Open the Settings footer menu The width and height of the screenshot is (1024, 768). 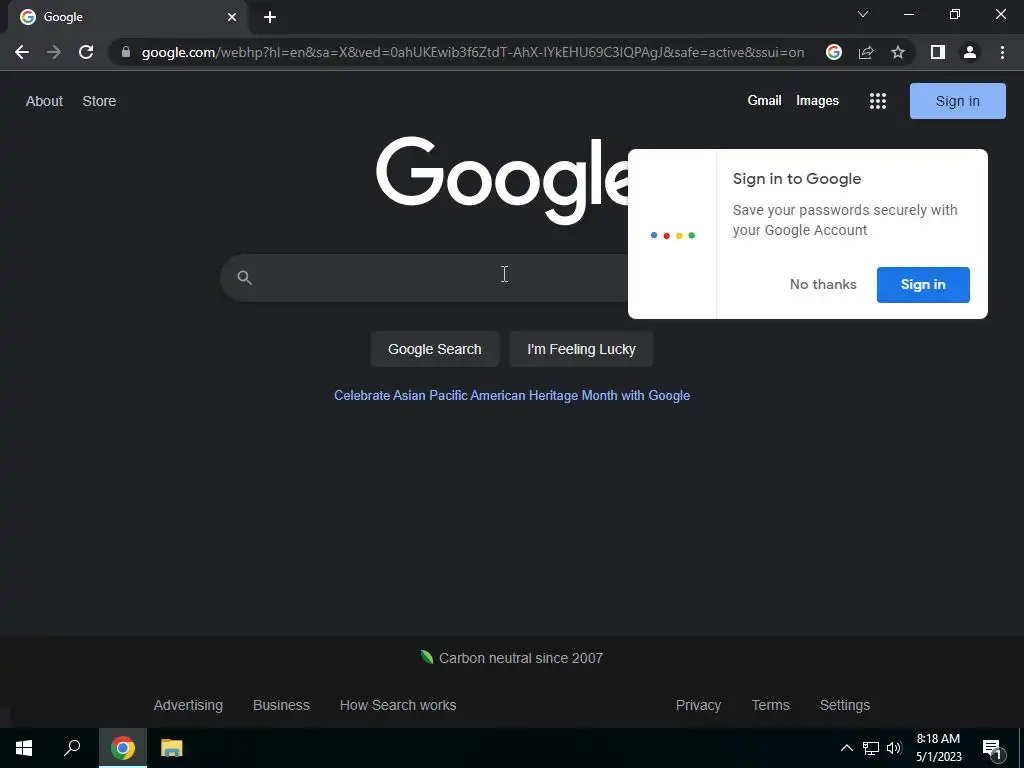tap(844, 705)
